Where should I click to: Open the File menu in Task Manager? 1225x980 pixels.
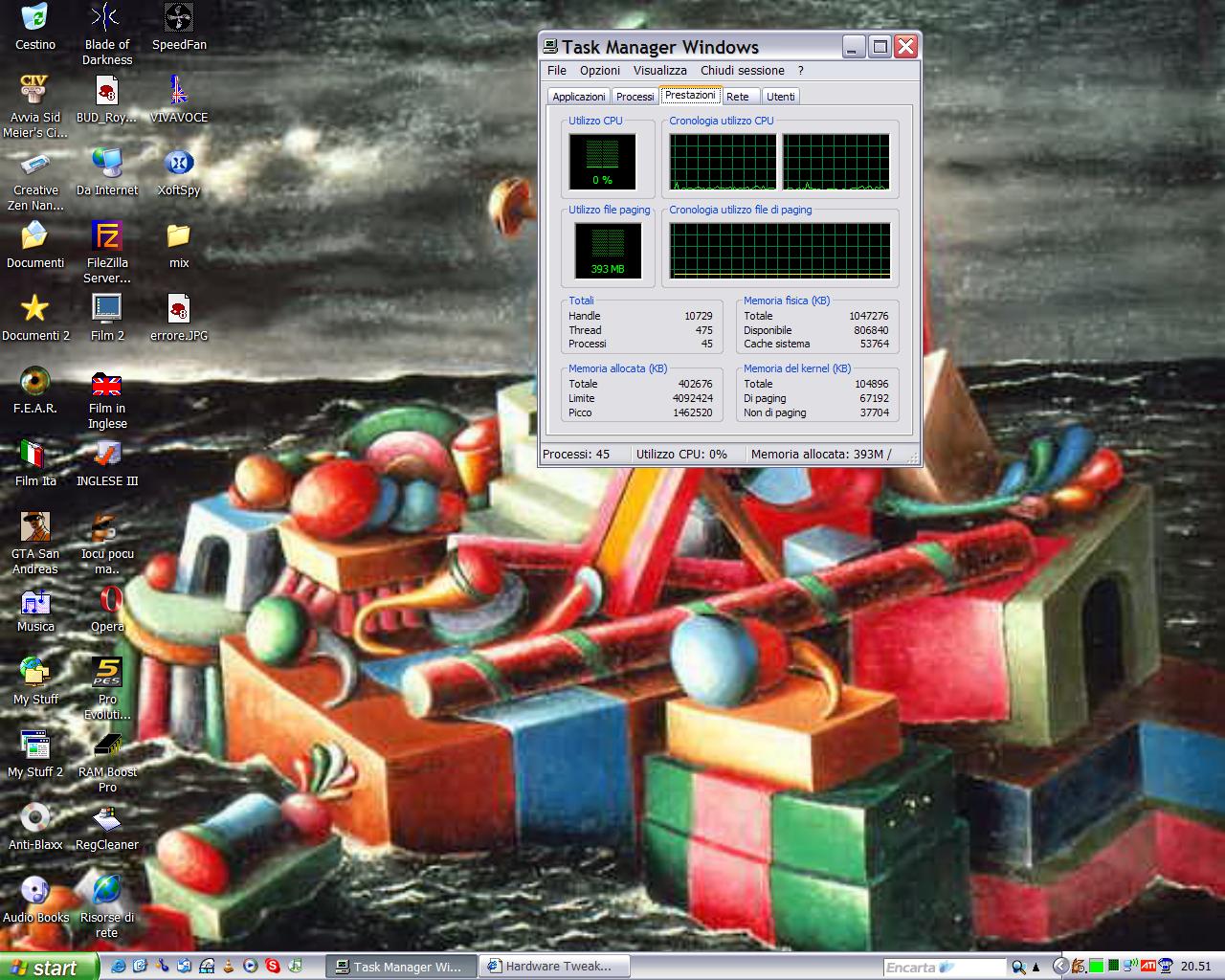[x=557, y=70]
